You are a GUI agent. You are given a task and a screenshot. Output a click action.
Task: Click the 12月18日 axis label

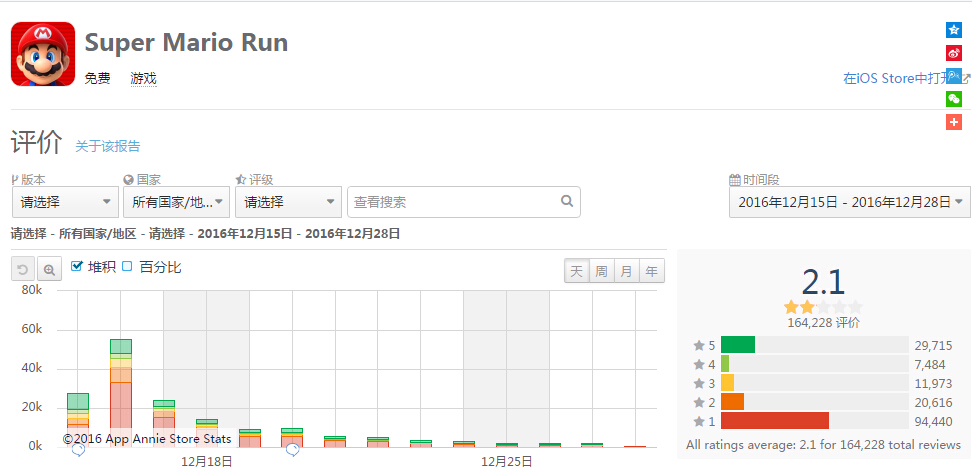[207, 462]
